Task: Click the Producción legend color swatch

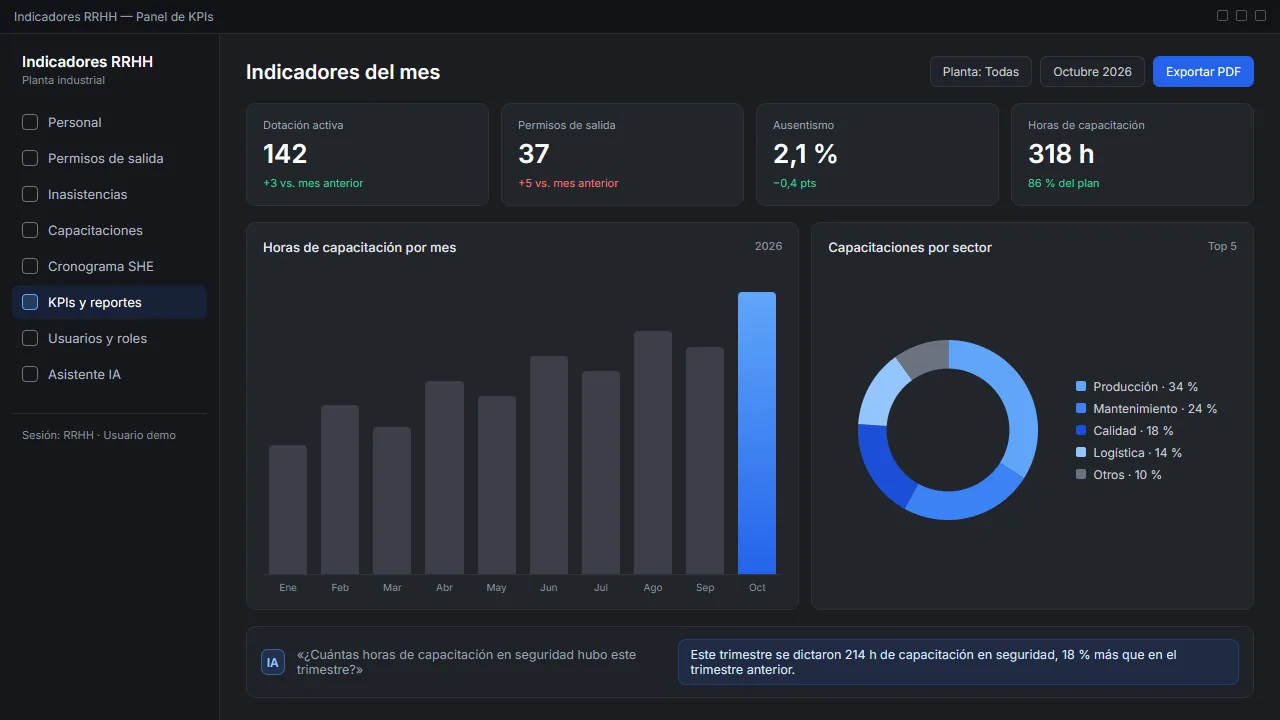Action: [x=1081, y=387]
